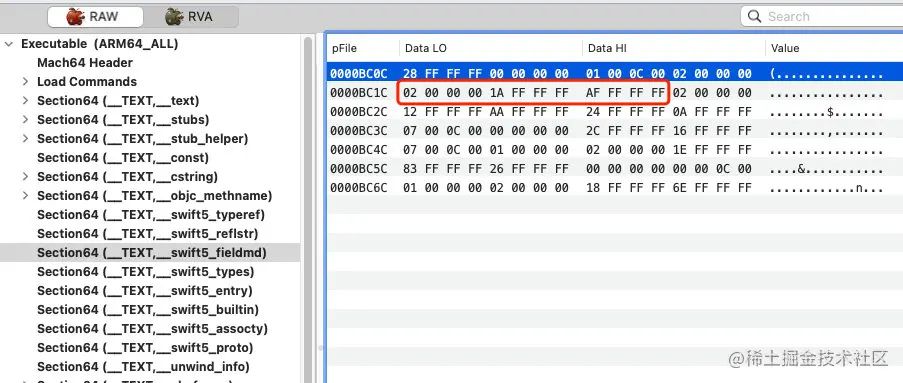Click Data LO bytes 28 FF FF FF 00 00 00 00
Screen dimensions: 903x383
tap(486, 74)
